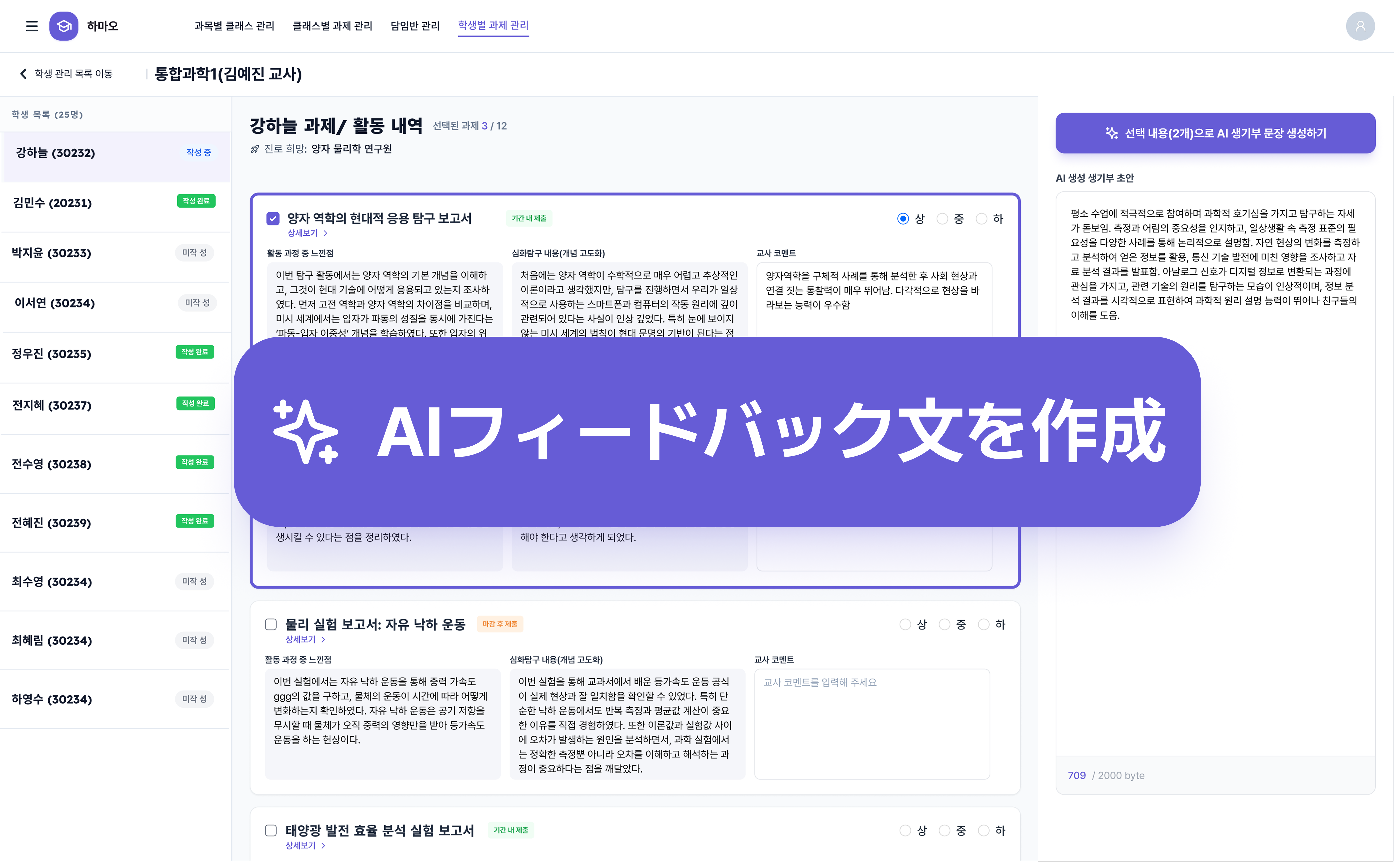Select 하 rating for 태양광 발전 report
The width and height of the screenshot is (1394, 868).
click(984, 831)
